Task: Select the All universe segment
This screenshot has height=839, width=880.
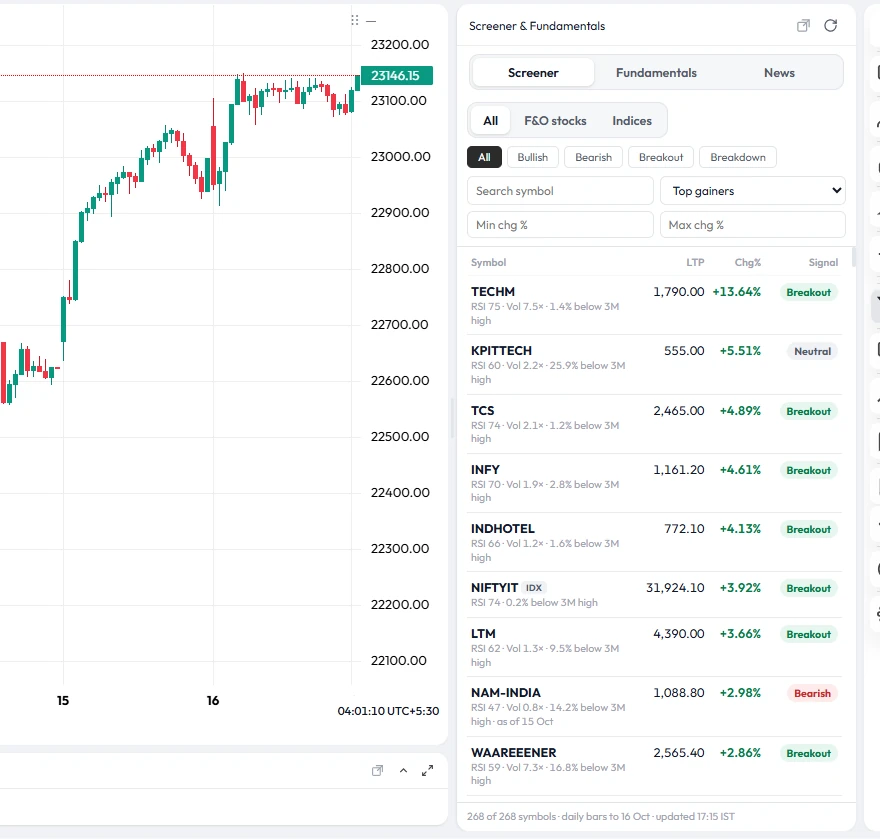Action: [490, 121]
